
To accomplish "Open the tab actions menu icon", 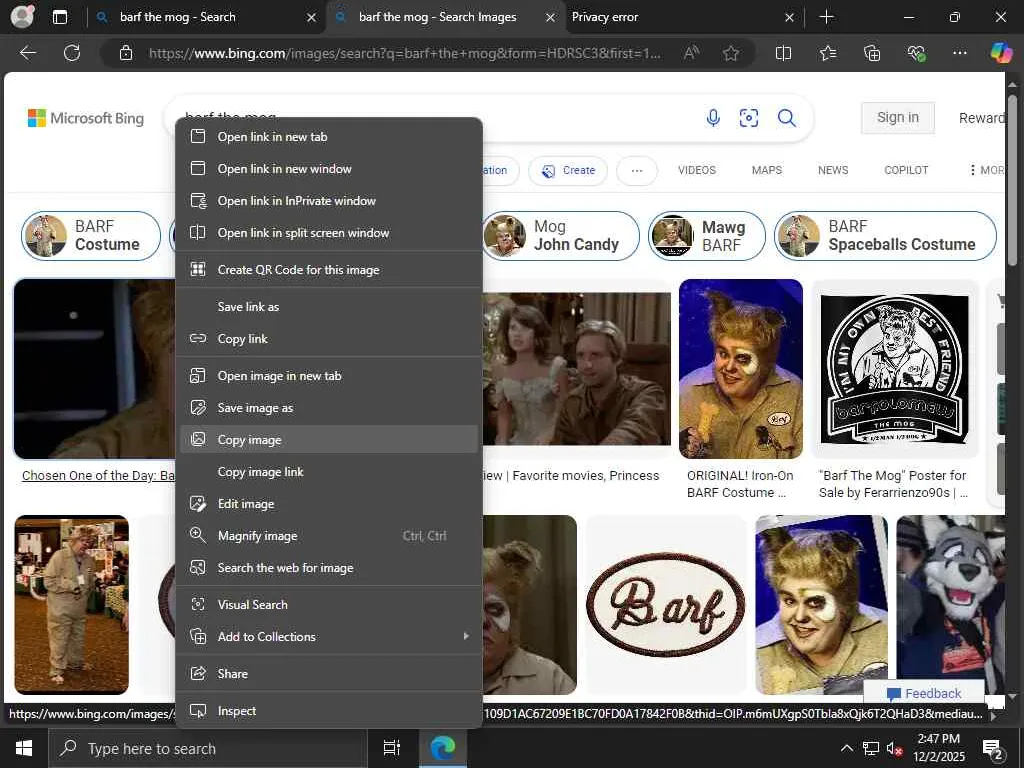I will click(59, 17).
